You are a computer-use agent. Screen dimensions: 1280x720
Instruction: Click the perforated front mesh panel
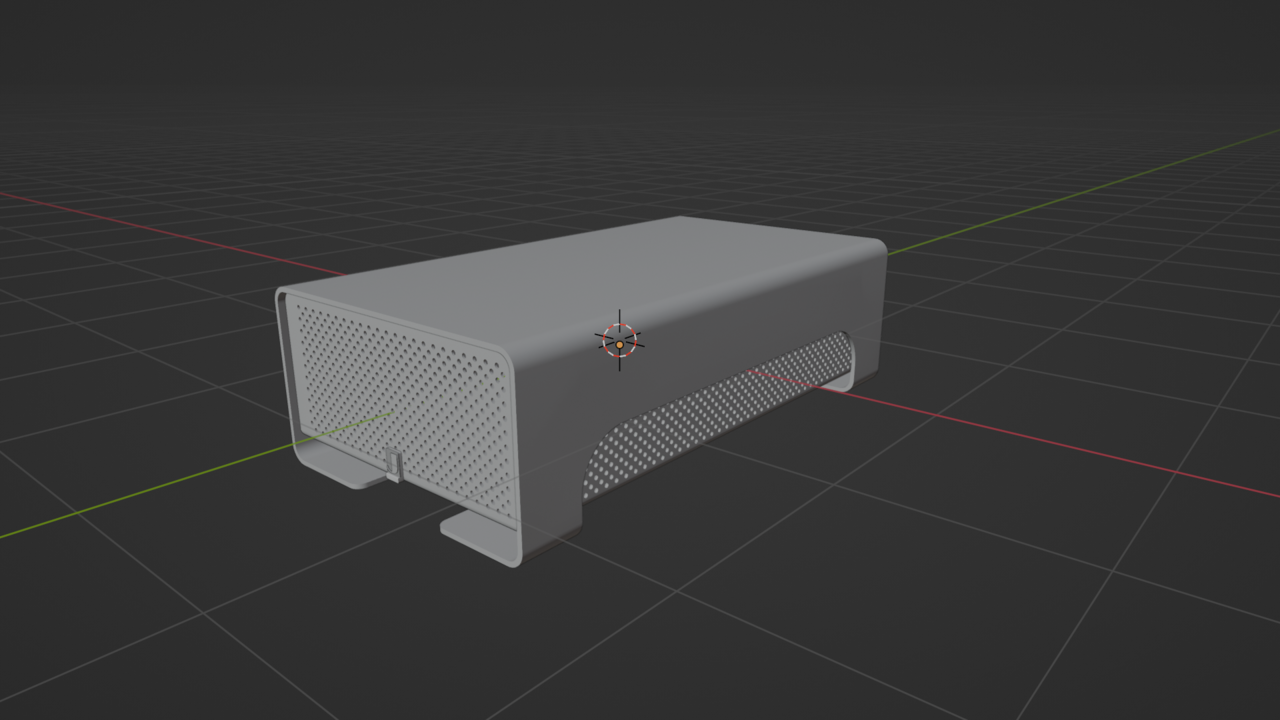(x=390, y=390)
